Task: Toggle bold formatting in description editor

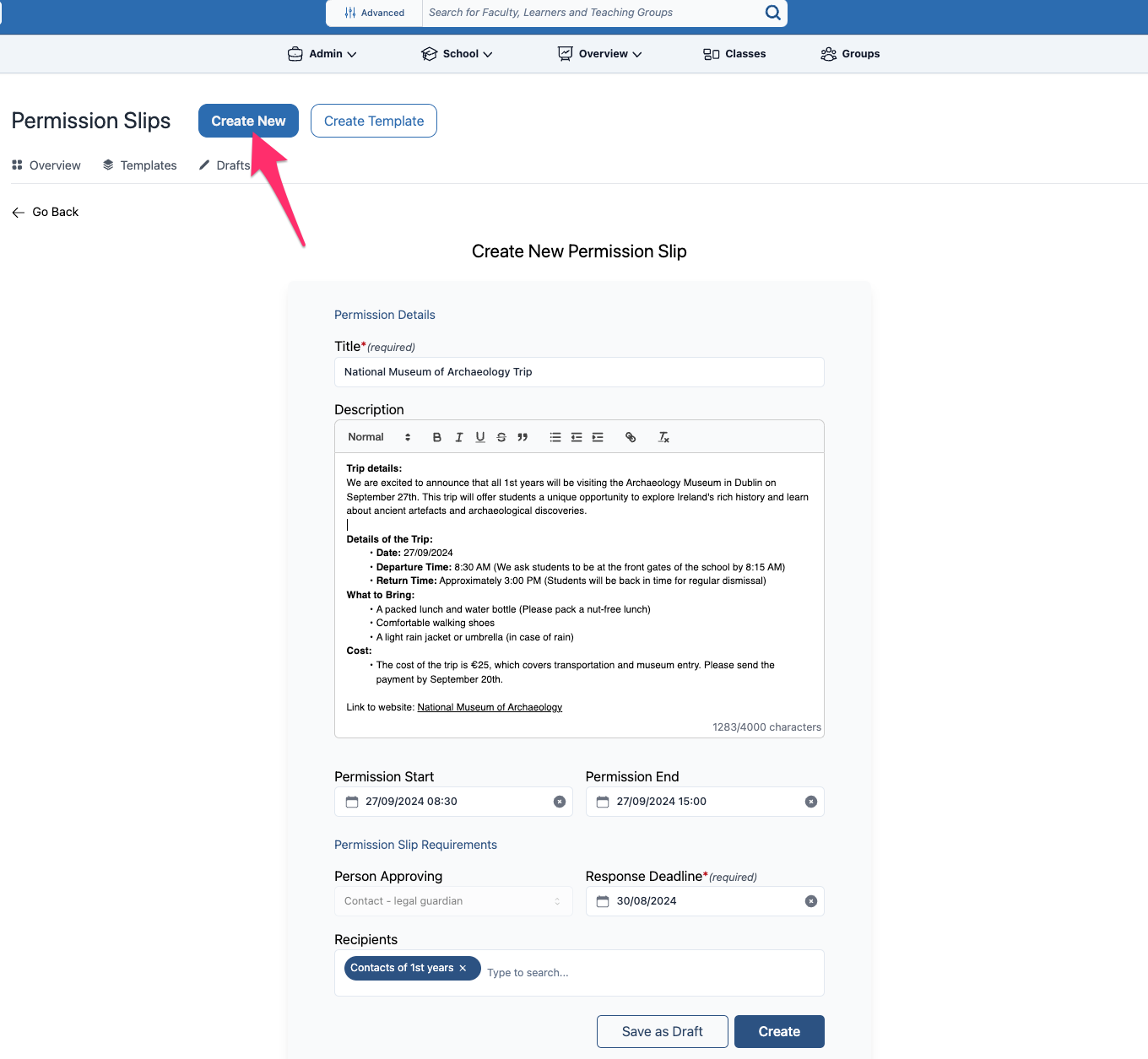Action: (x=436, y=437)
